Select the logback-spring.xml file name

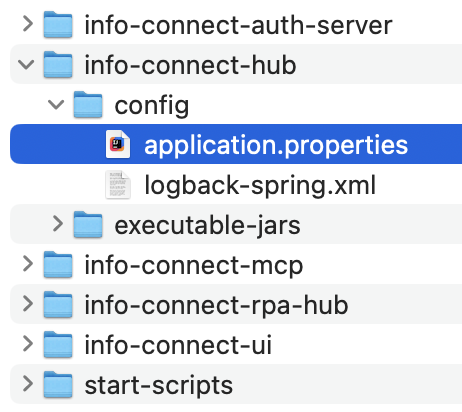pos(260,186)
